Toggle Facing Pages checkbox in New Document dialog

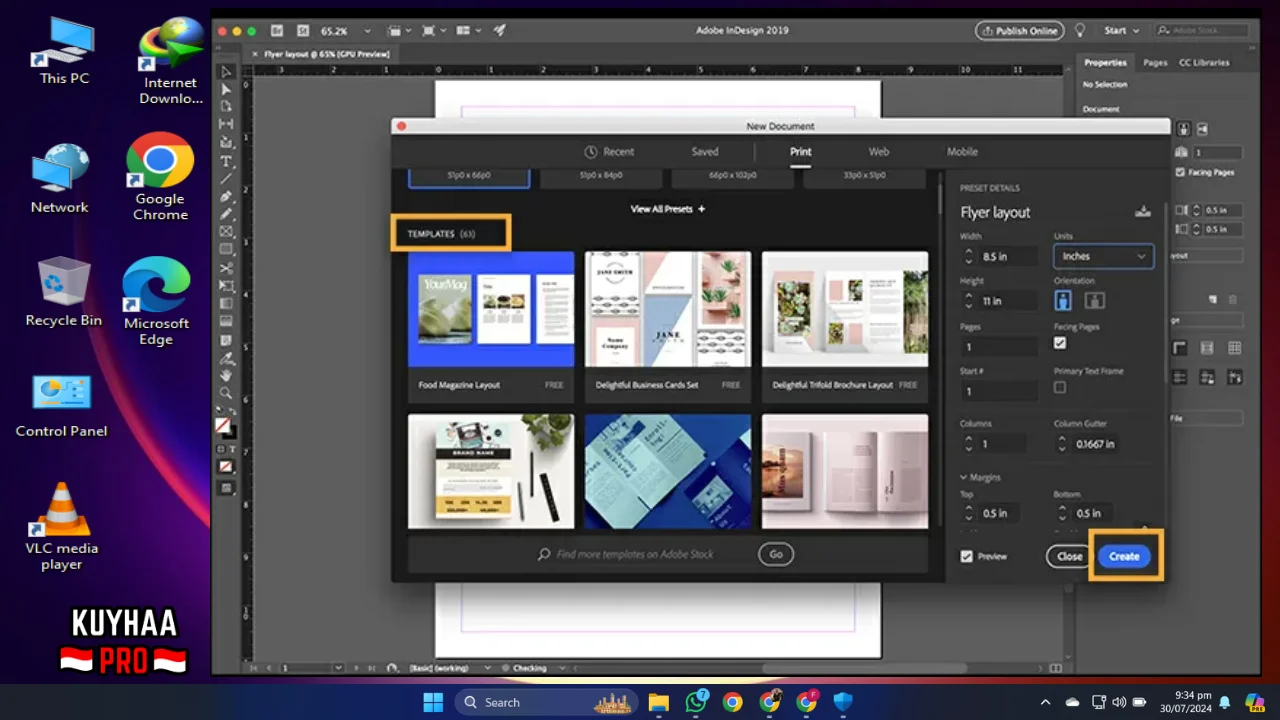(1060, 343)
